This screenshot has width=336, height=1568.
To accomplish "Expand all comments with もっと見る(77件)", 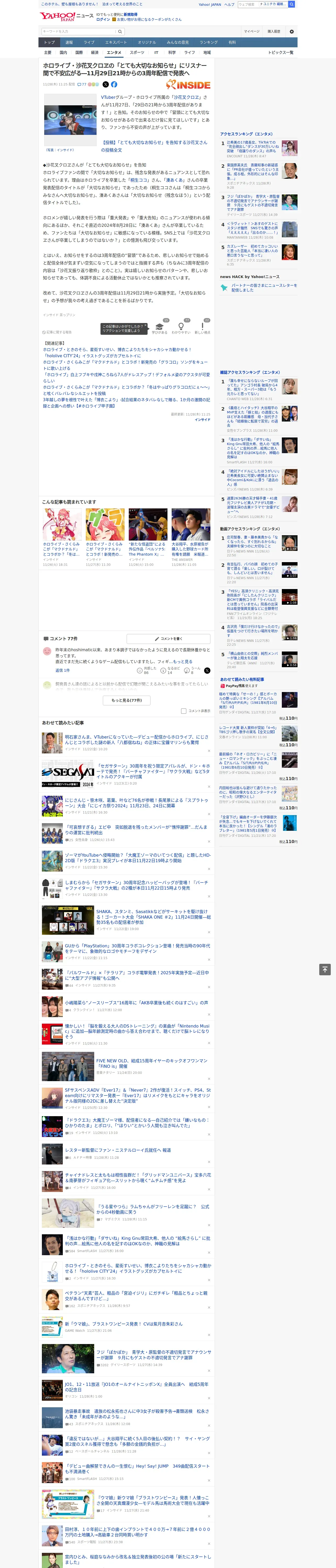I will point(127,700).
